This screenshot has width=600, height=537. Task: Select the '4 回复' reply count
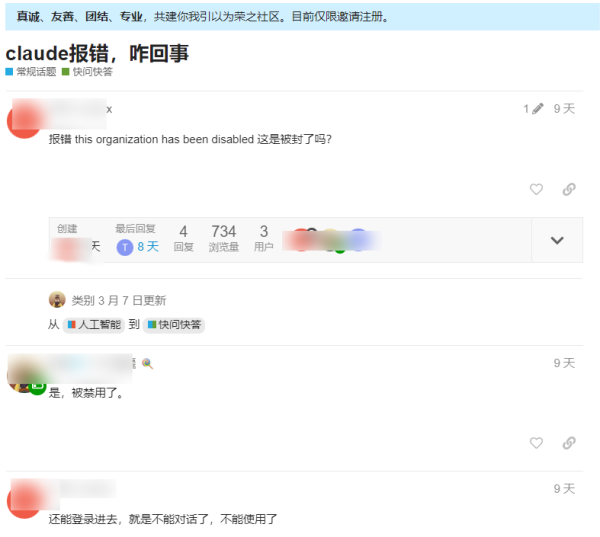click(x=184, y=238)
